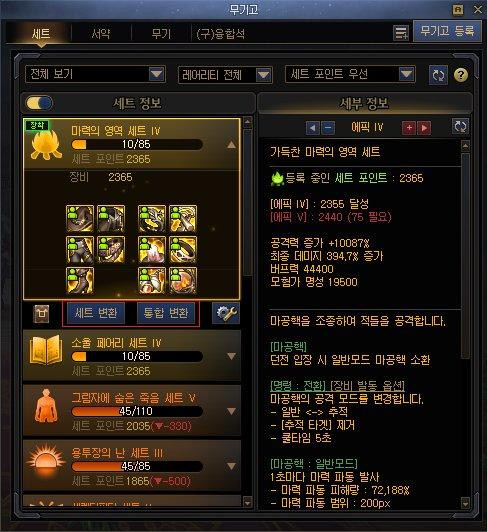Click the red plus icon next to 에픽 IV
This screenshot has height=532, width=487.
coord(409,128)
